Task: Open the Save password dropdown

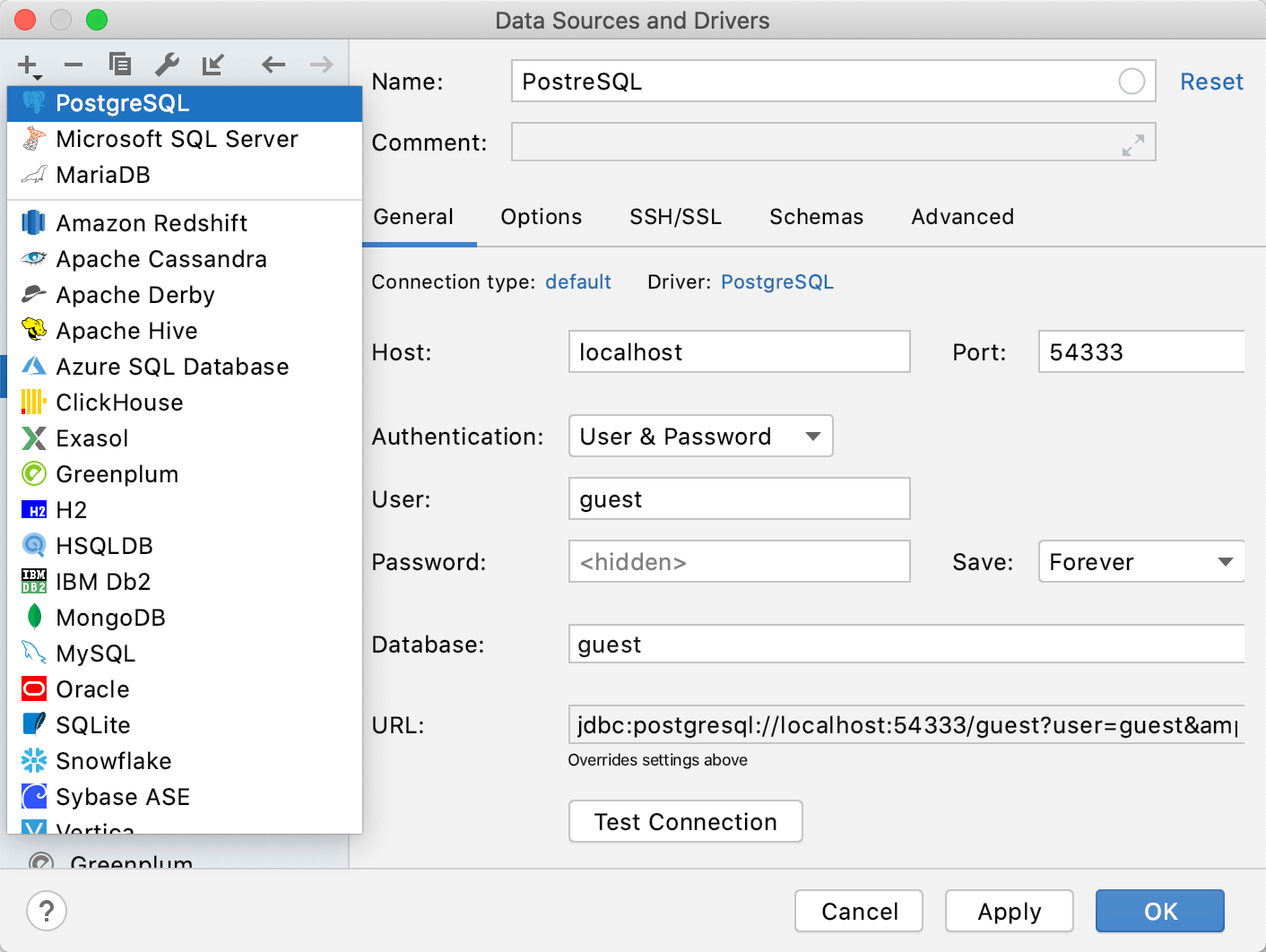Action: click(1141, 561)
